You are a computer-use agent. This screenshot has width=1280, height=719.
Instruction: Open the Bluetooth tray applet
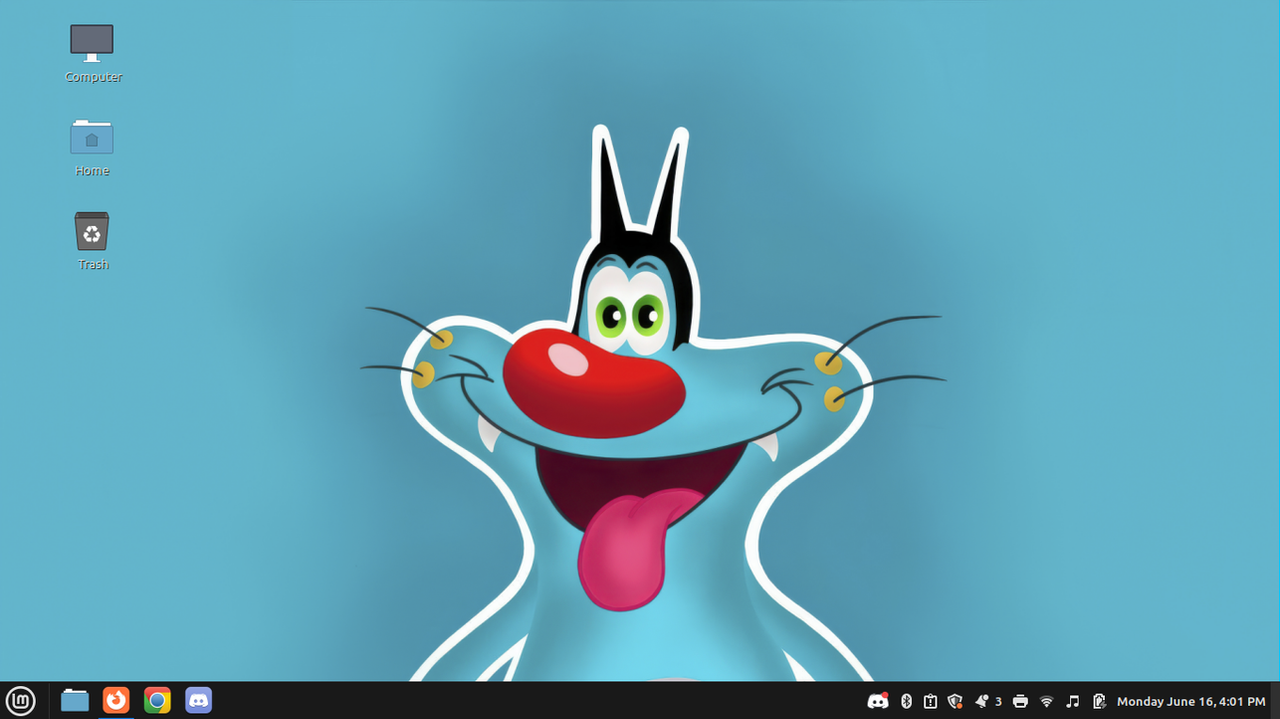(906, 701)
